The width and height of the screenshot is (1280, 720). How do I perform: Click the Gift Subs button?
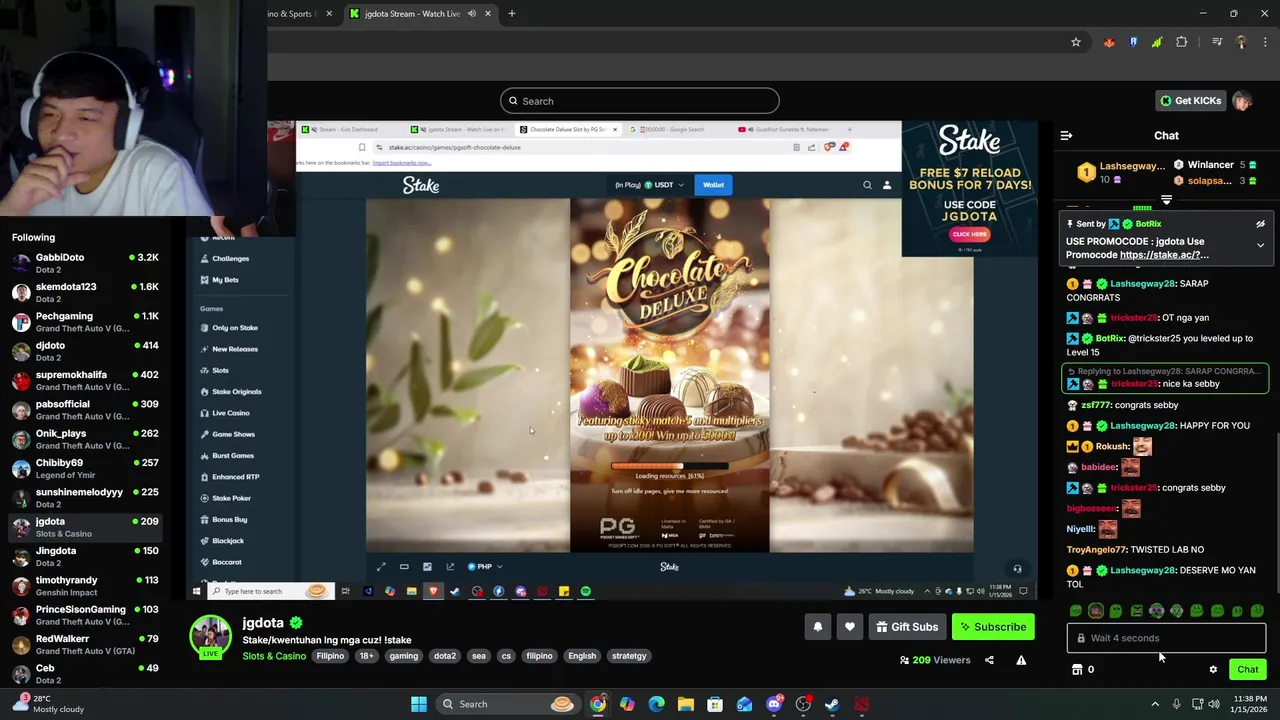[907, 627]
